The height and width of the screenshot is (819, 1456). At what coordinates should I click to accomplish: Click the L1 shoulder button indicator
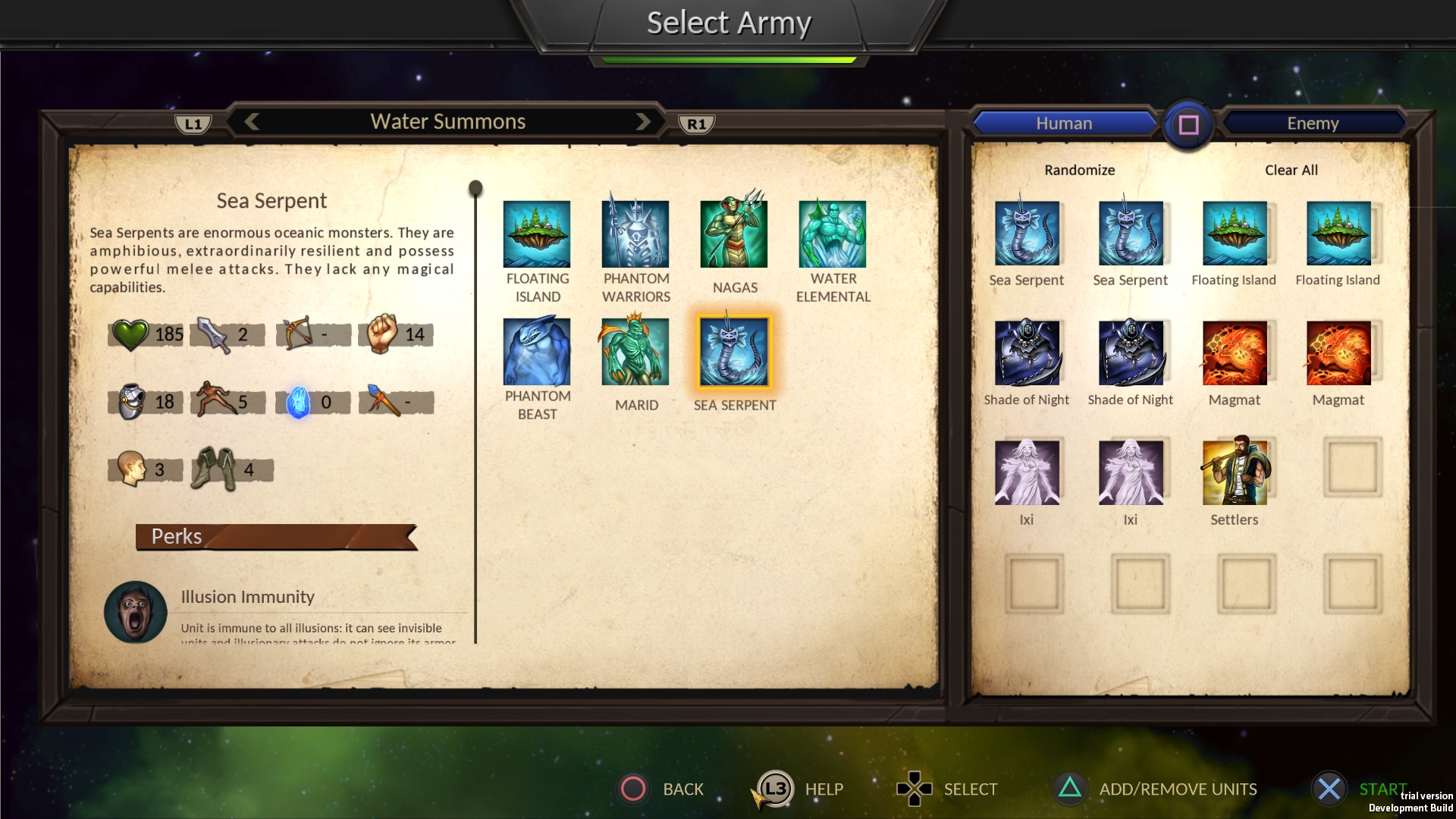pyautogui.click(x=193, y=124)
